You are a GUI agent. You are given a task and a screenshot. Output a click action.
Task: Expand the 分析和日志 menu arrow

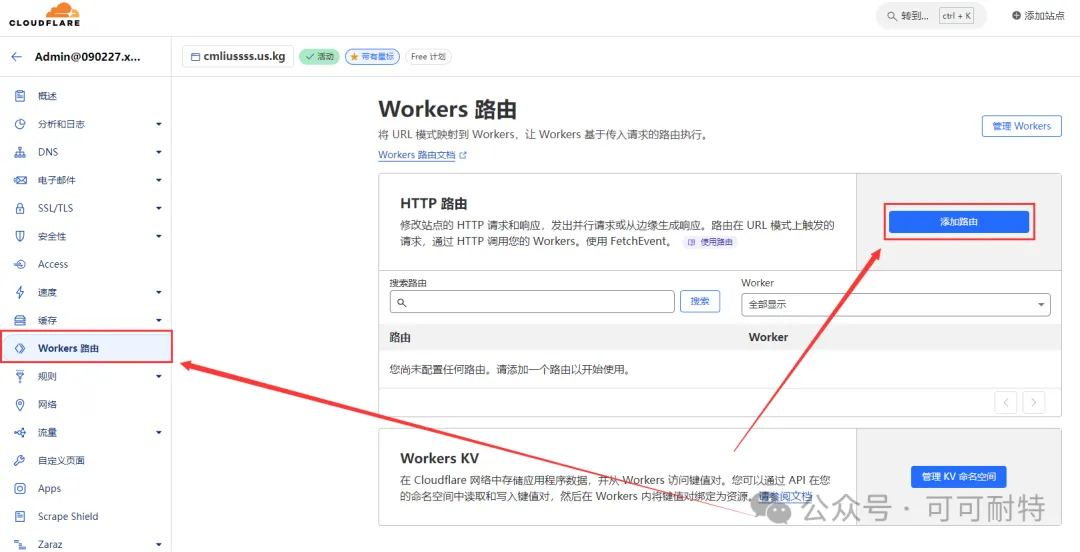[159, 125]
